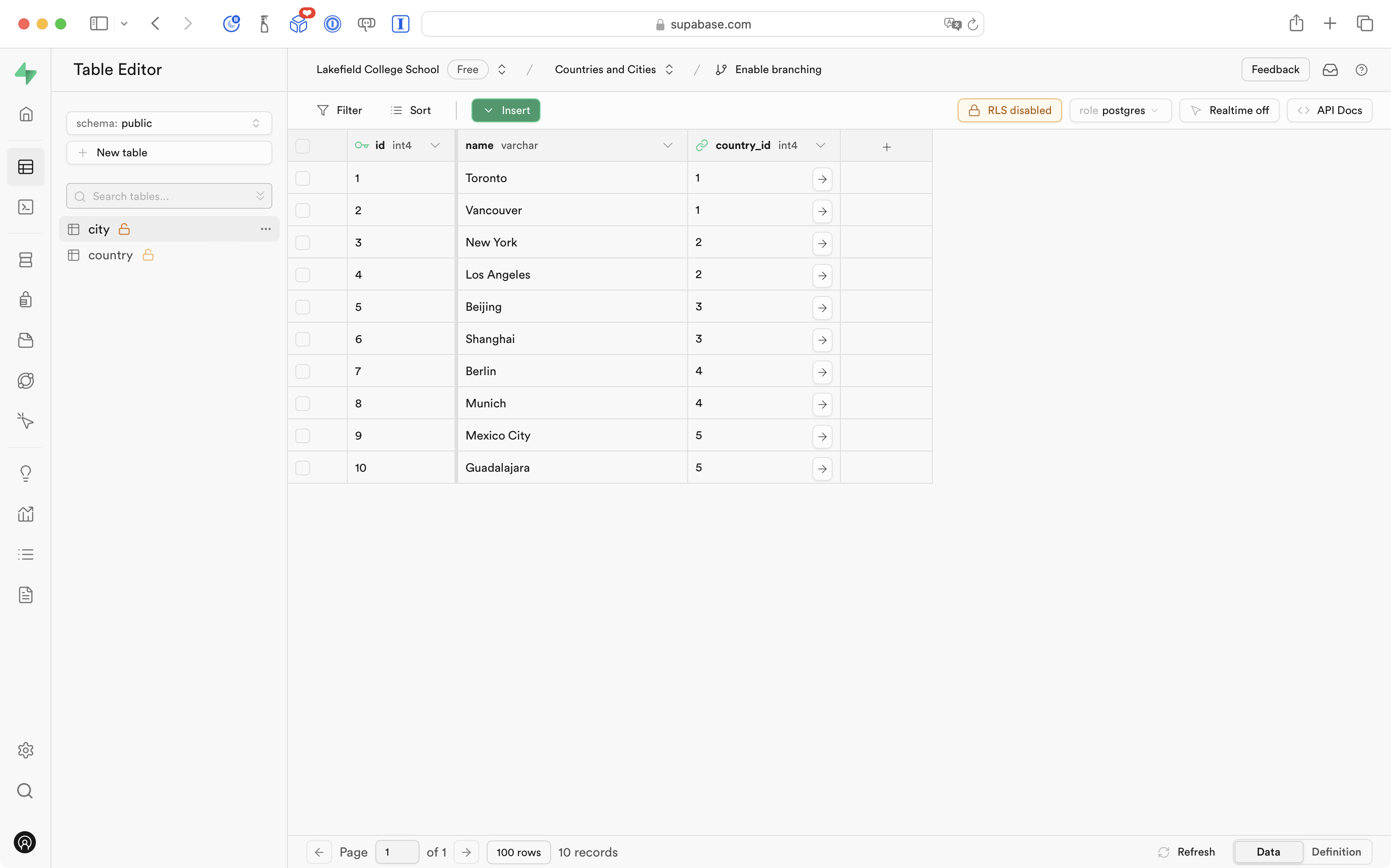The width and height of the screenshot is (1391, 868).
Task: Open the name column header menu chevron
Action: pos(667,146)
